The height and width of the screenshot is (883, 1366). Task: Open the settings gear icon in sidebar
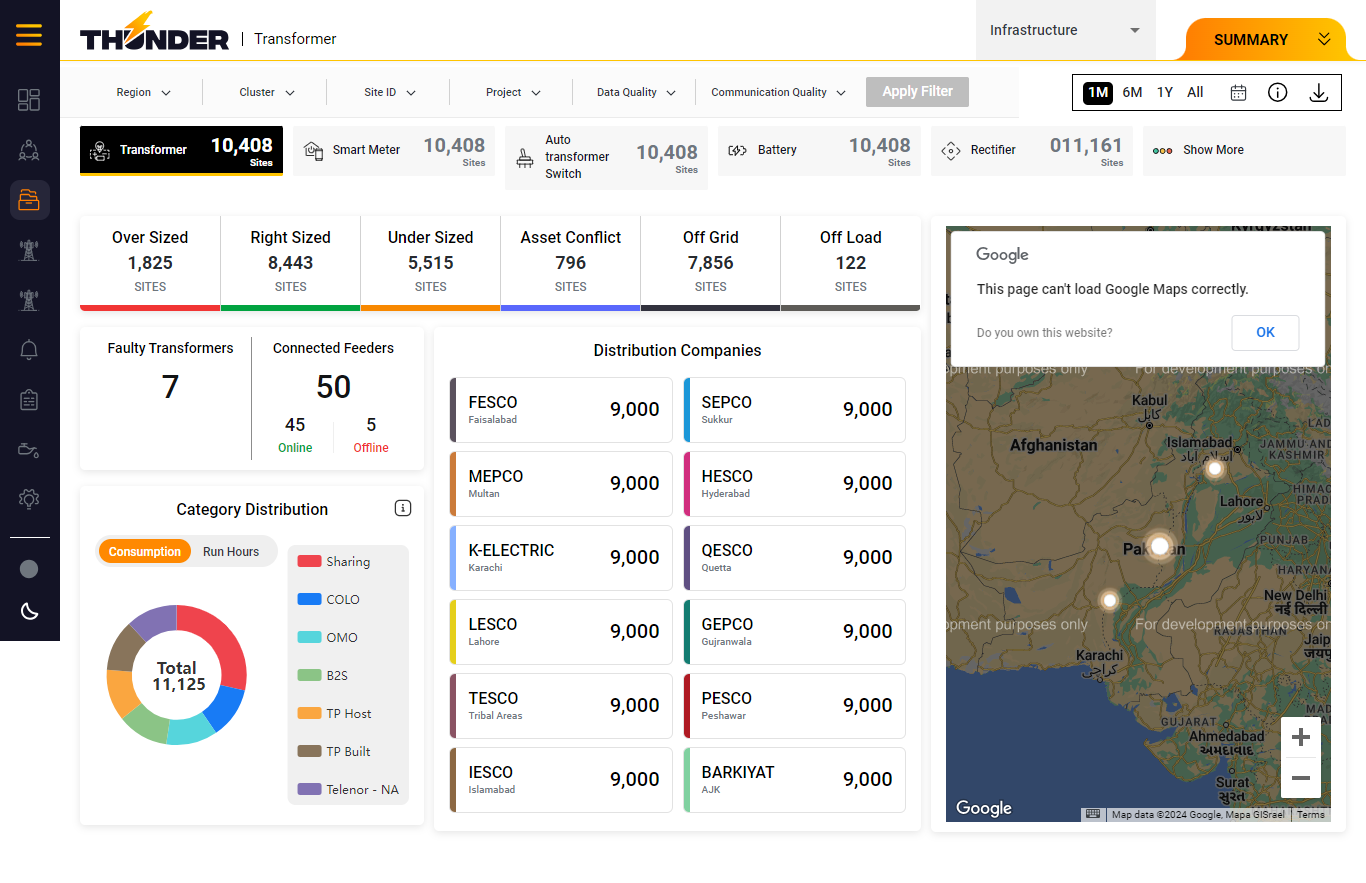click(x=29, y=498)
